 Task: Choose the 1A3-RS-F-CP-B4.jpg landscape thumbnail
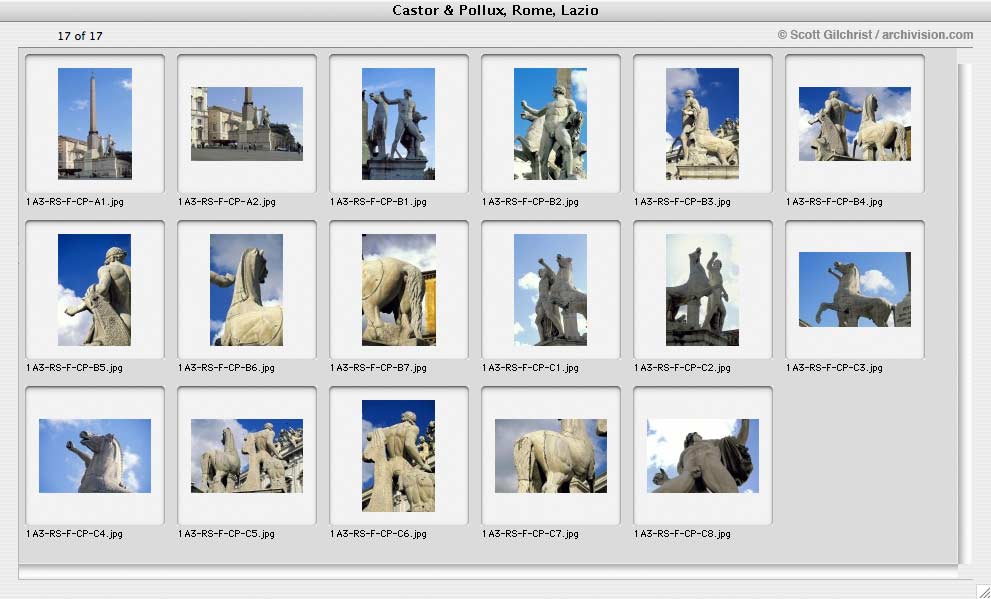point(854,124)
